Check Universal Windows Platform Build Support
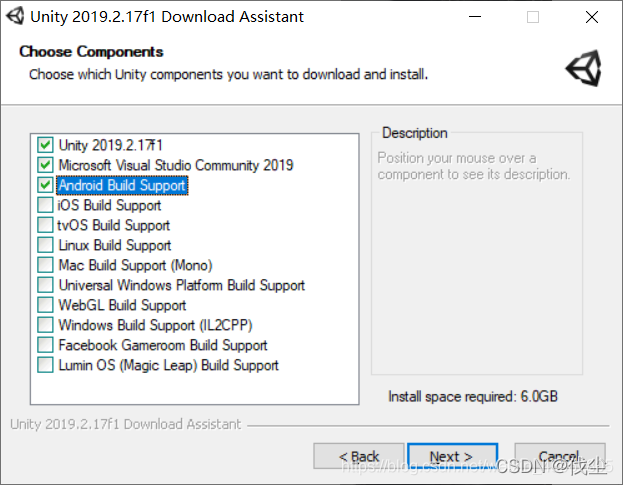623x485 pixels. (x=45, y=285)
